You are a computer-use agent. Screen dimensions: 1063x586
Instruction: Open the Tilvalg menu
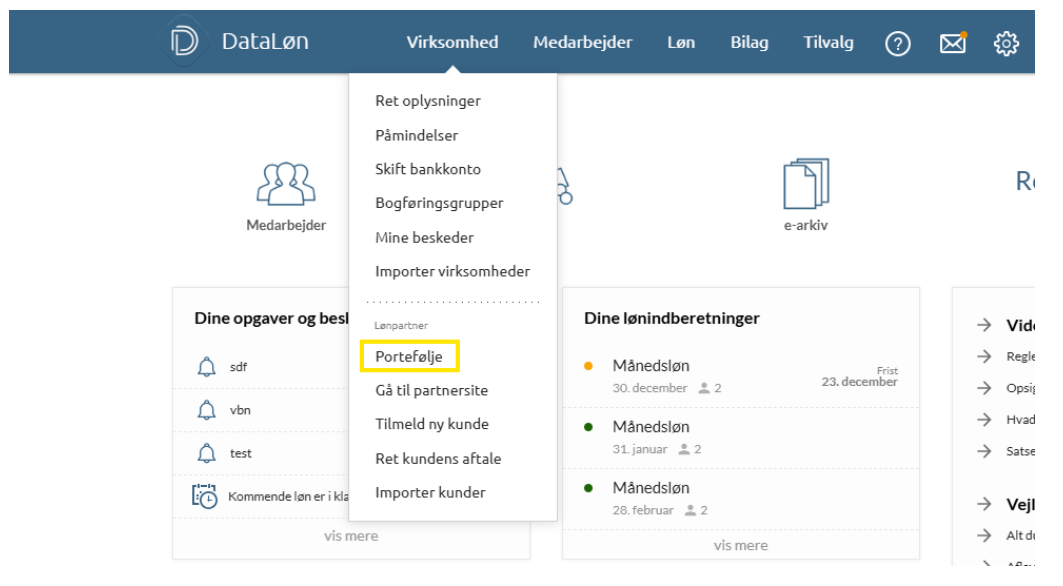[x=828, y=42]
